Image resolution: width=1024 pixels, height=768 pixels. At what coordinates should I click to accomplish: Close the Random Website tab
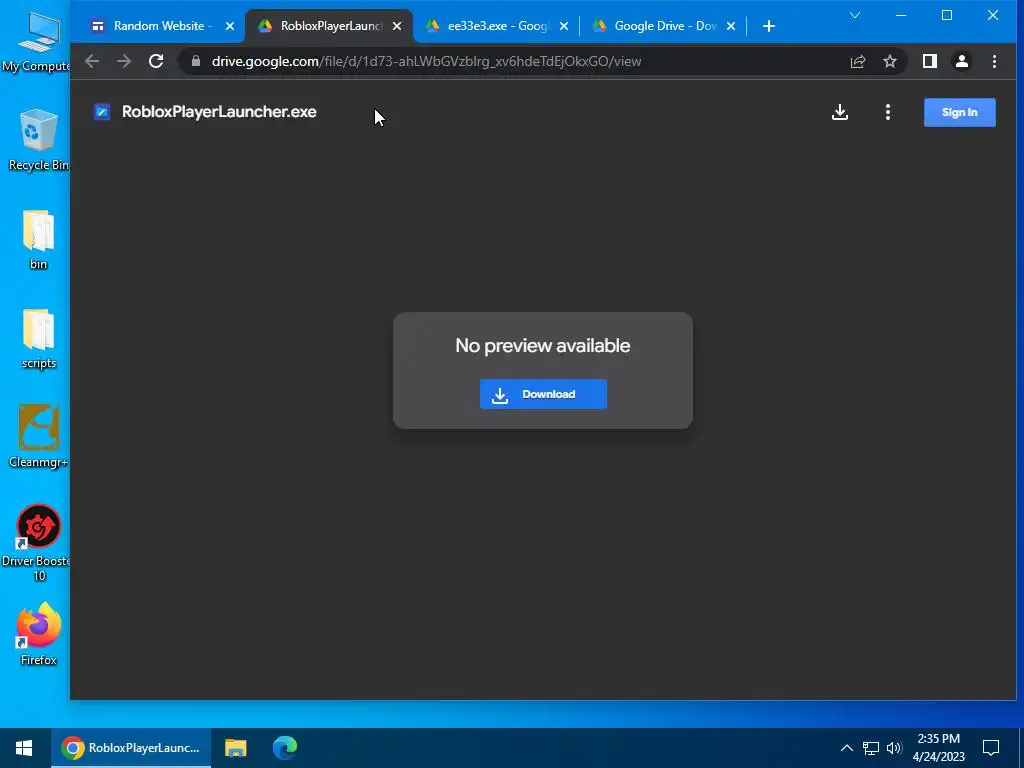pos(230,26)
